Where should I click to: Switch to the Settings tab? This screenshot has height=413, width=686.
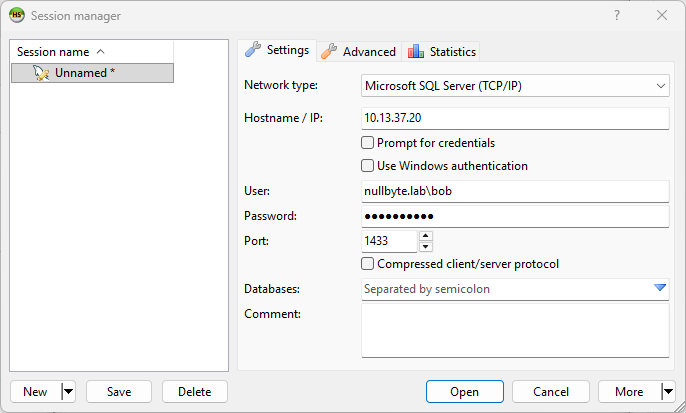277,50
